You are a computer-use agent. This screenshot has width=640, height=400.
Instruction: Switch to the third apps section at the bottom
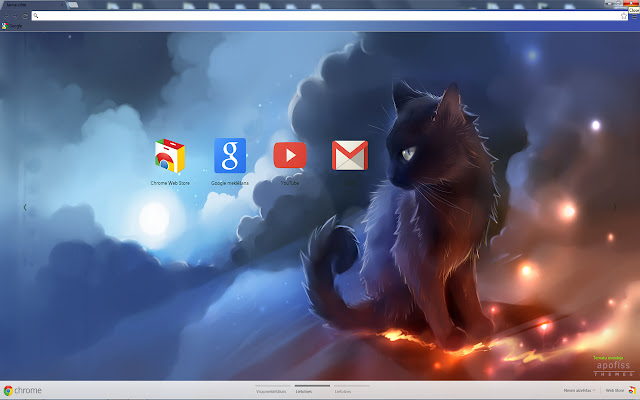point(352,389)
